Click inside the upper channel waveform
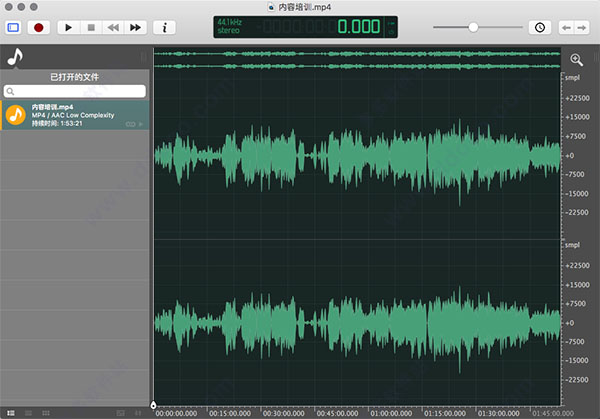This screenshot has width=600, height=419. (x=357, y=156)
